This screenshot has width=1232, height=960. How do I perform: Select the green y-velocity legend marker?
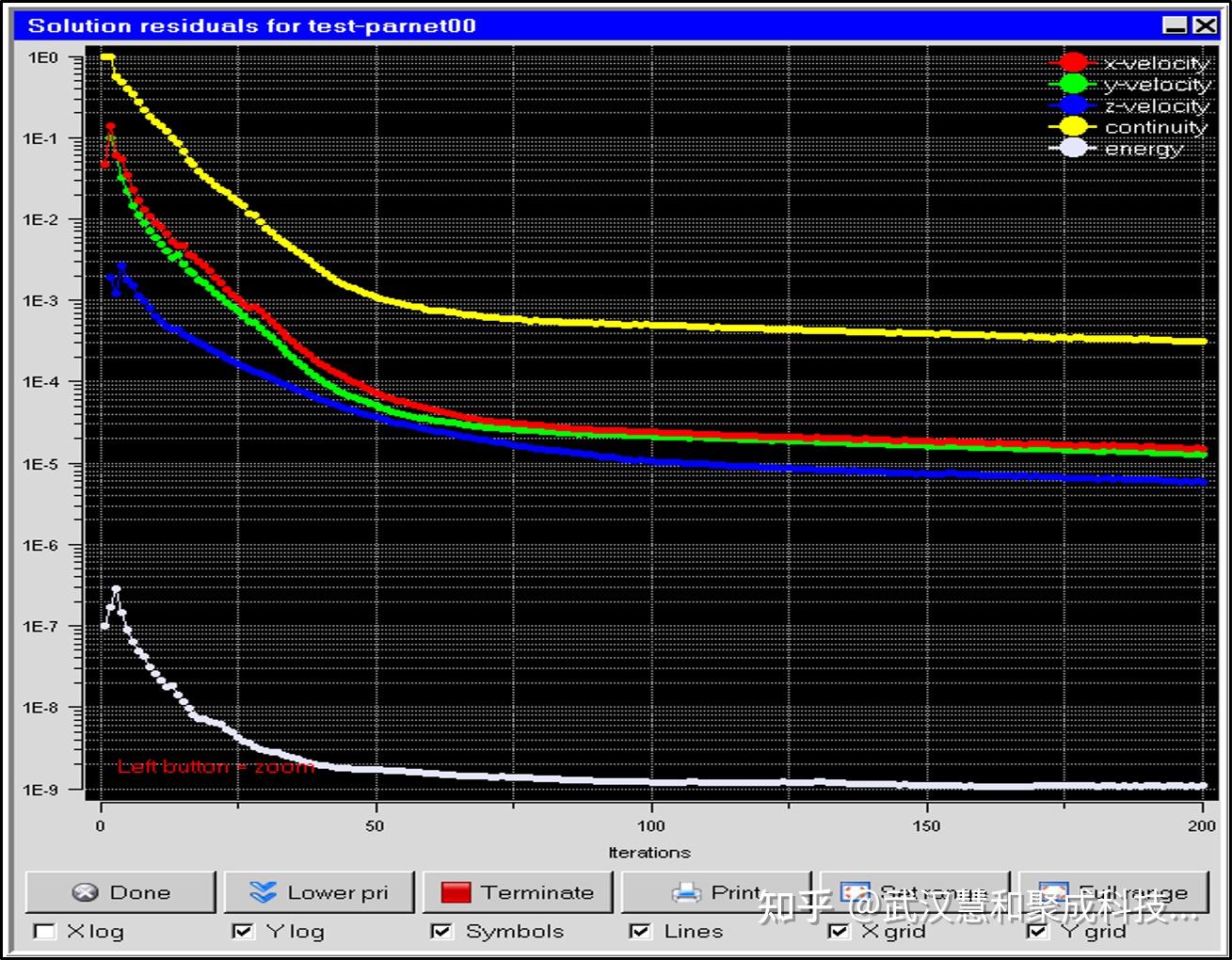(x=1073, y=85)
